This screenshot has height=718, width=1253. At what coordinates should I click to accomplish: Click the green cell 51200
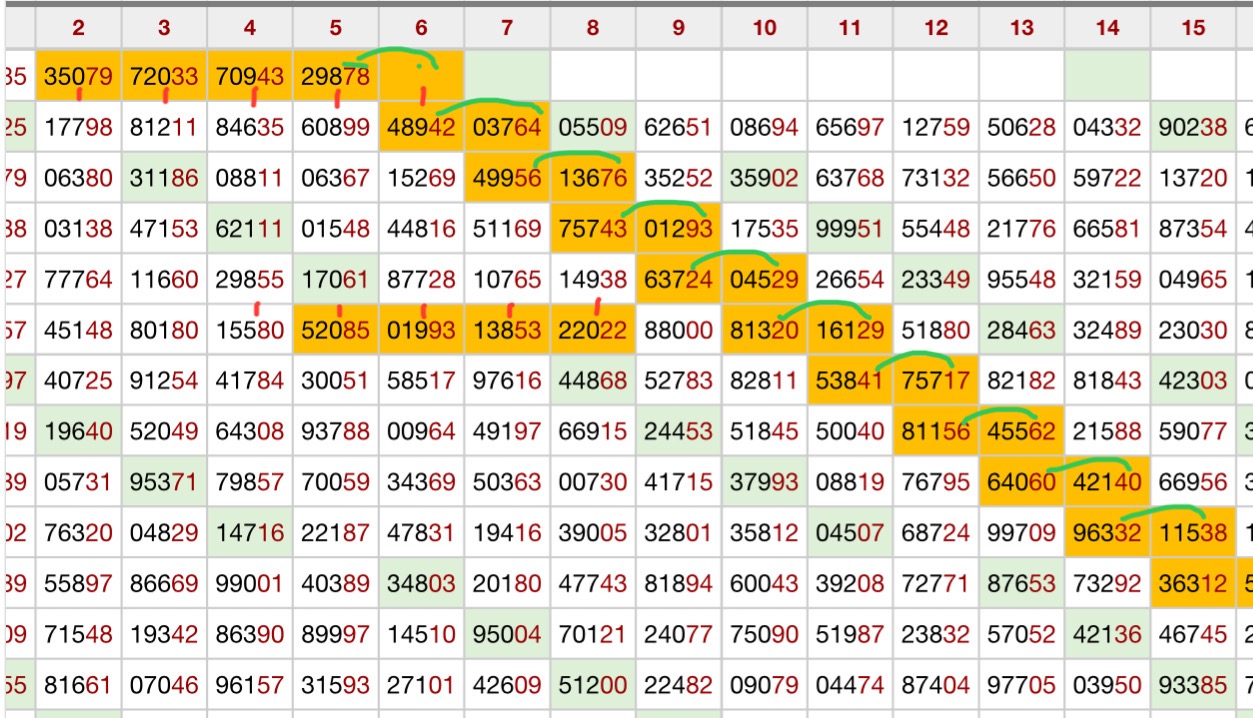[x=593, y=685]
